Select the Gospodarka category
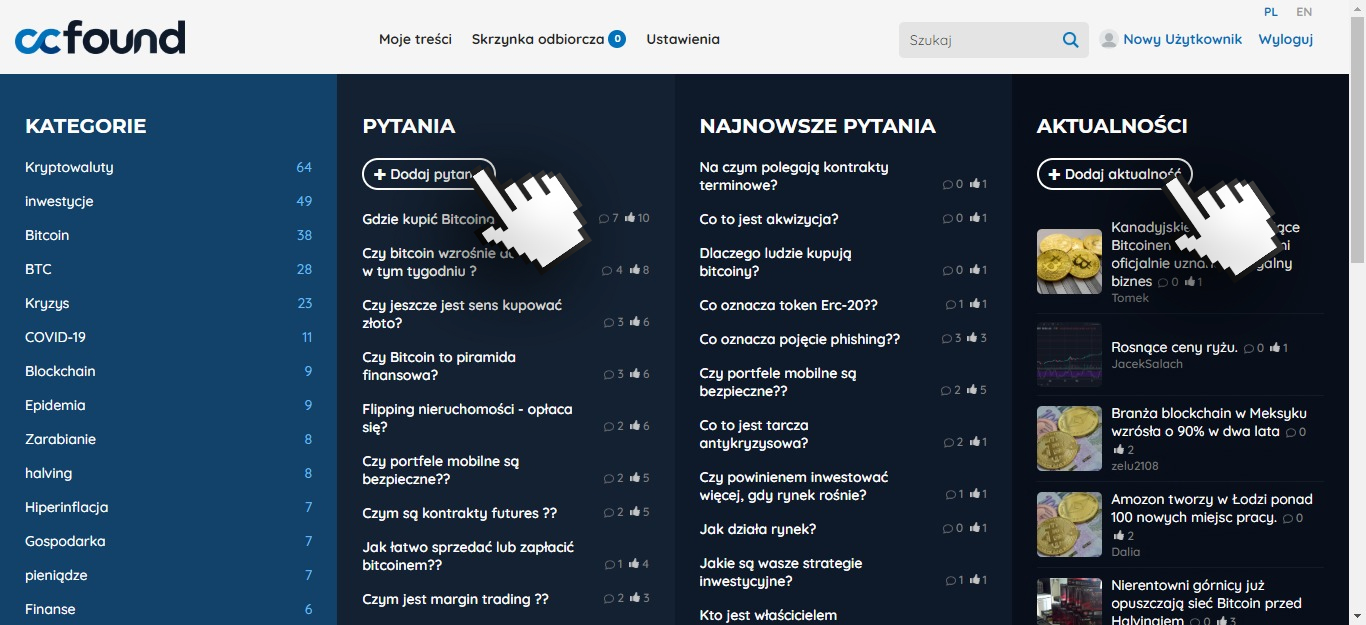This screenshot has width=1366, height=625. [65, 541]
